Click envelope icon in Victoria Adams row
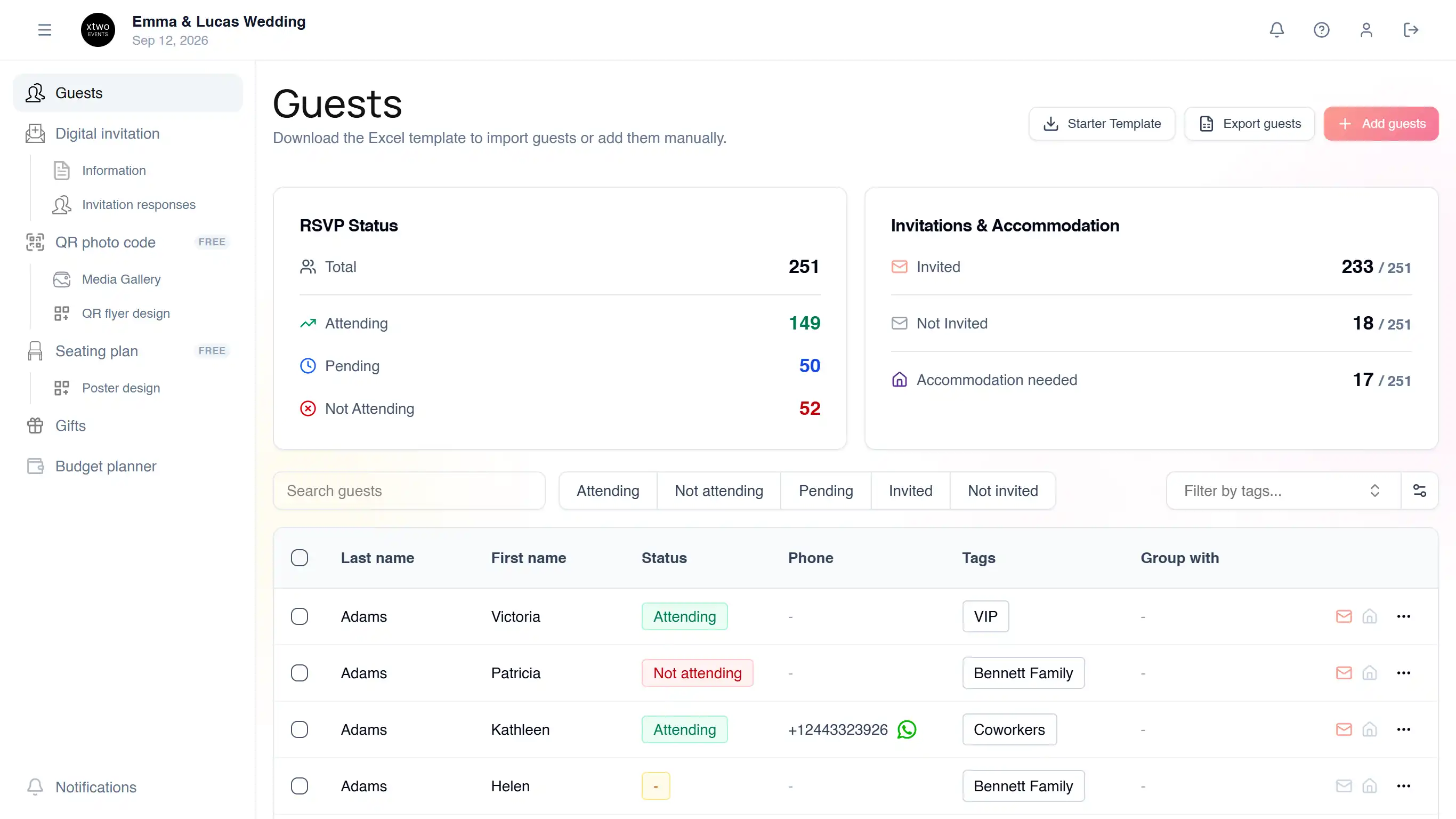This screenshot has width=1456, height=819. pyautogui.click(x=1344, y=616)
